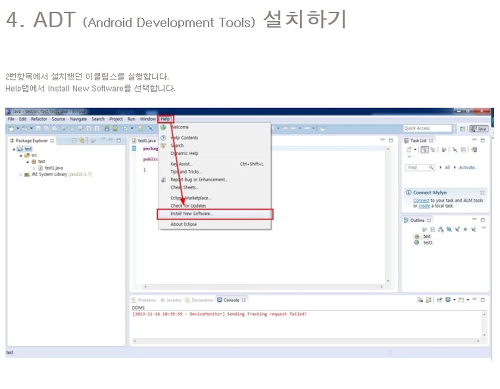The image size is (500, 389).
Task: Click the Android Virtual Device Manager icon
Action: coord(115,128)
